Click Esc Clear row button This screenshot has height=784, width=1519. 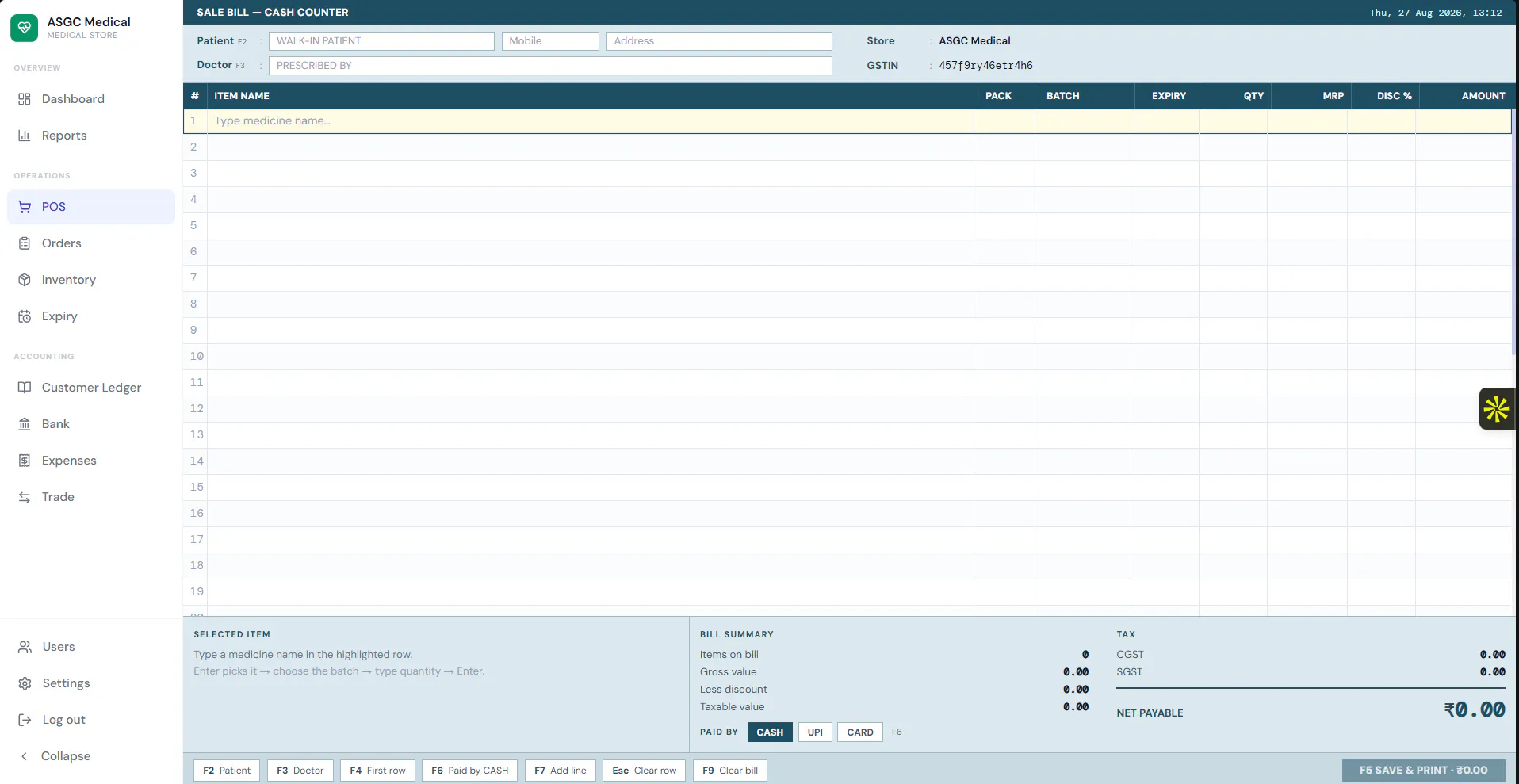(x=645, y=771)
